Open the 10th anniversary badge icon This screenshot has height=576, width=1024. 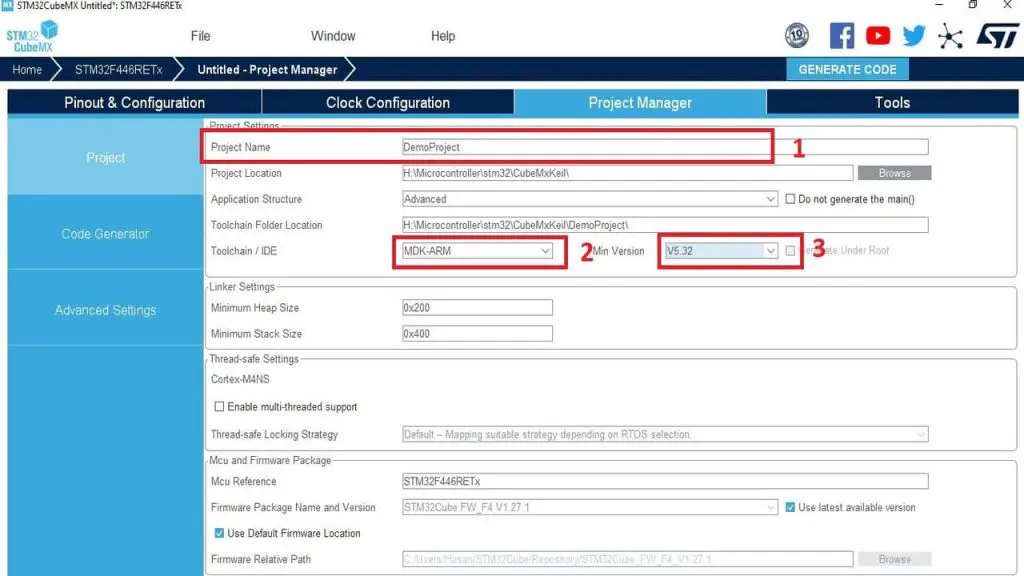(x=796, y=35)
